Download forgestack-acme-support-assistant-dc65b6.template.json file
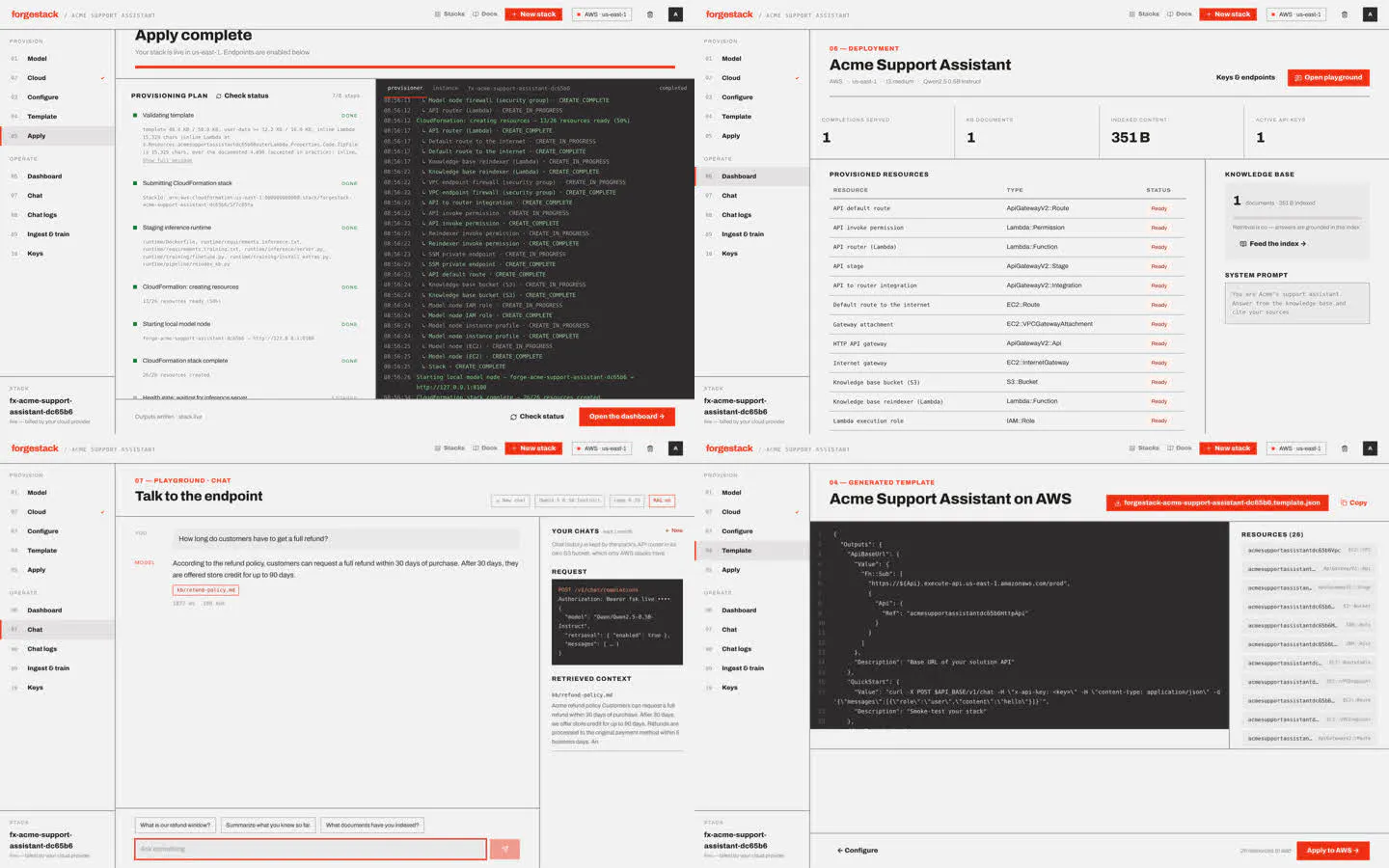Image resolution: width=1389 pixels, height=868 pixels. [x=1217, y=502]
